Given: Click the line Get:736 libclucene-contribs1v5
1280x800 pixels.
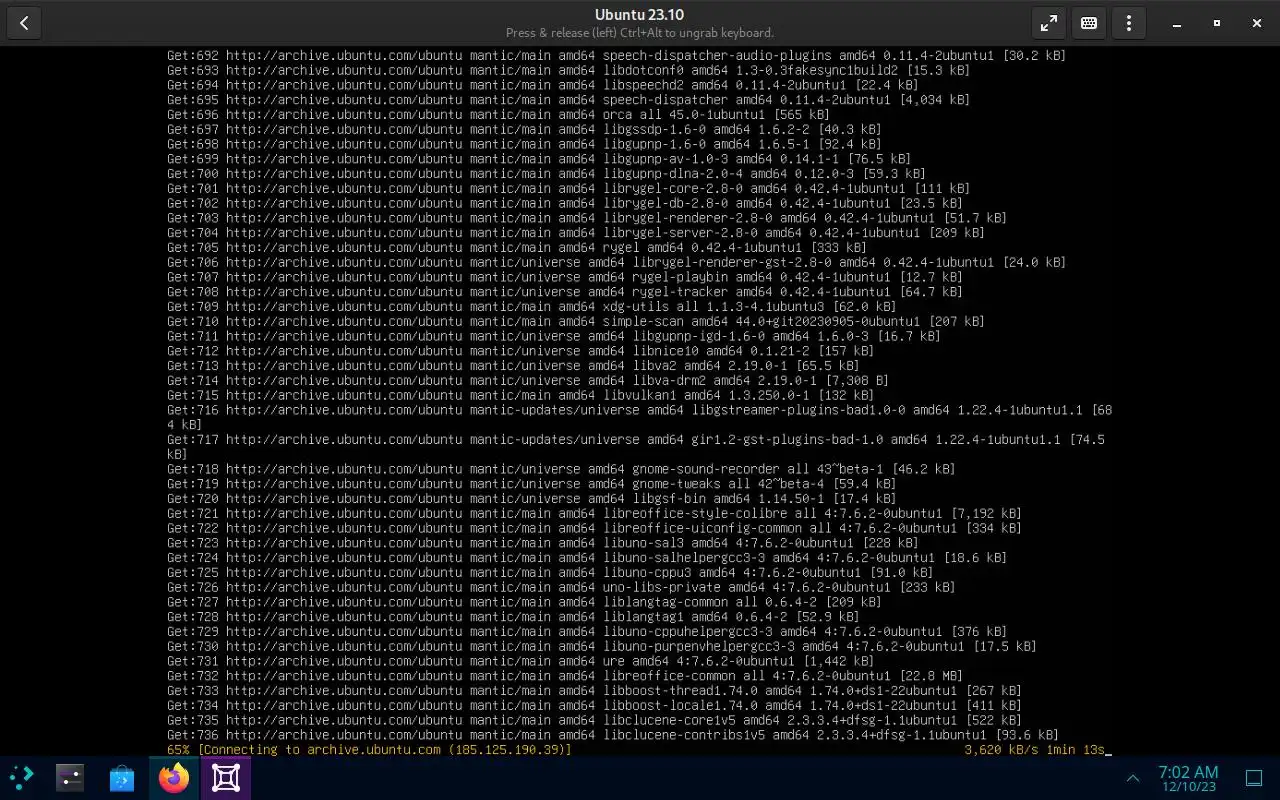Looking at the screenshot, I should click(x=613, y=735).
